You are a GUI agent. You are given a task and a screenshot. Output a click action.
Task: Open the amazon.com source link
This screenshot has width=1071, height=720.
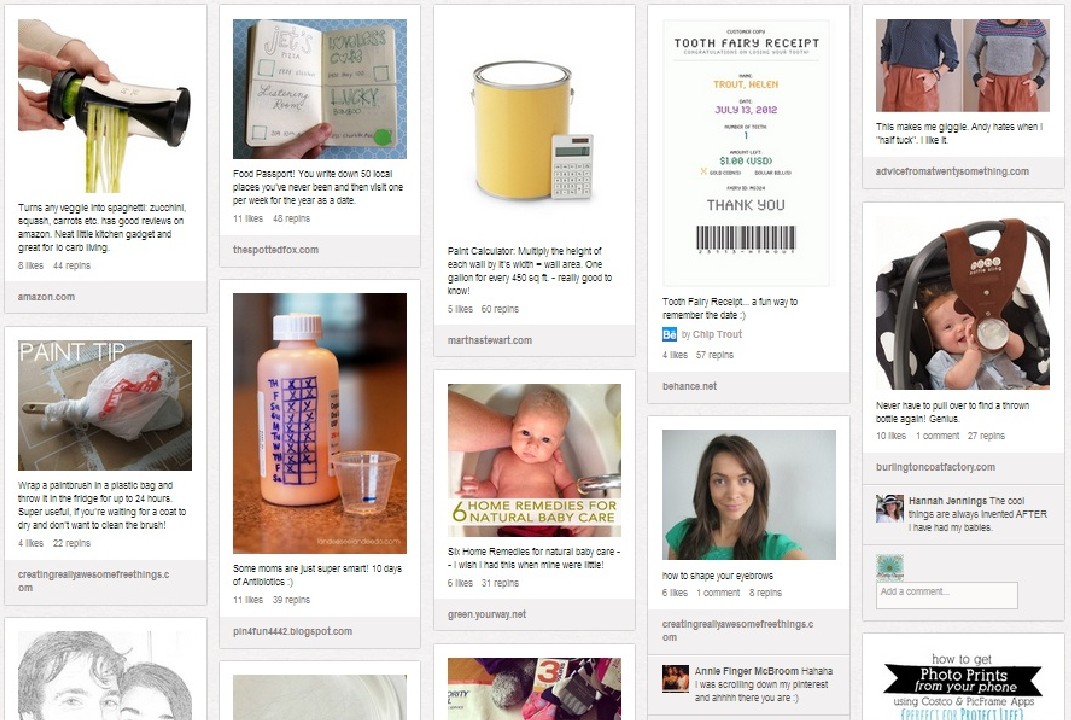click(x=46, y=296)
